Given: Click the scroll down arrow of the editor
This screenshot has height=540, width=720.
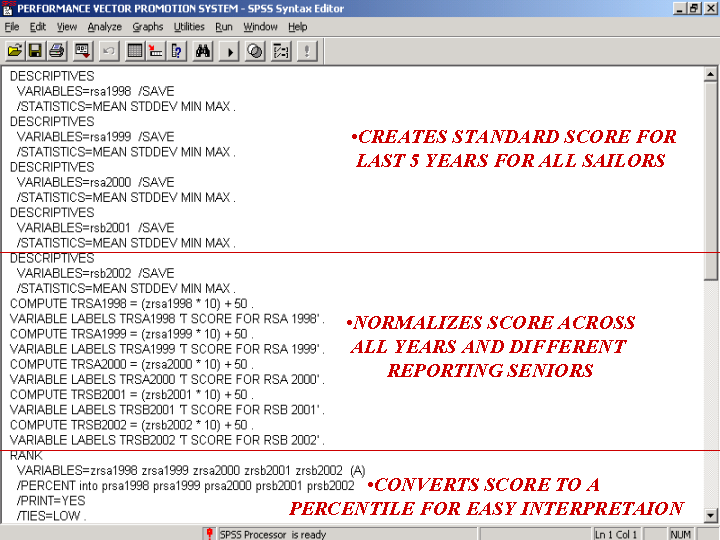Looking at the screenshot, I should pos(710,515).
